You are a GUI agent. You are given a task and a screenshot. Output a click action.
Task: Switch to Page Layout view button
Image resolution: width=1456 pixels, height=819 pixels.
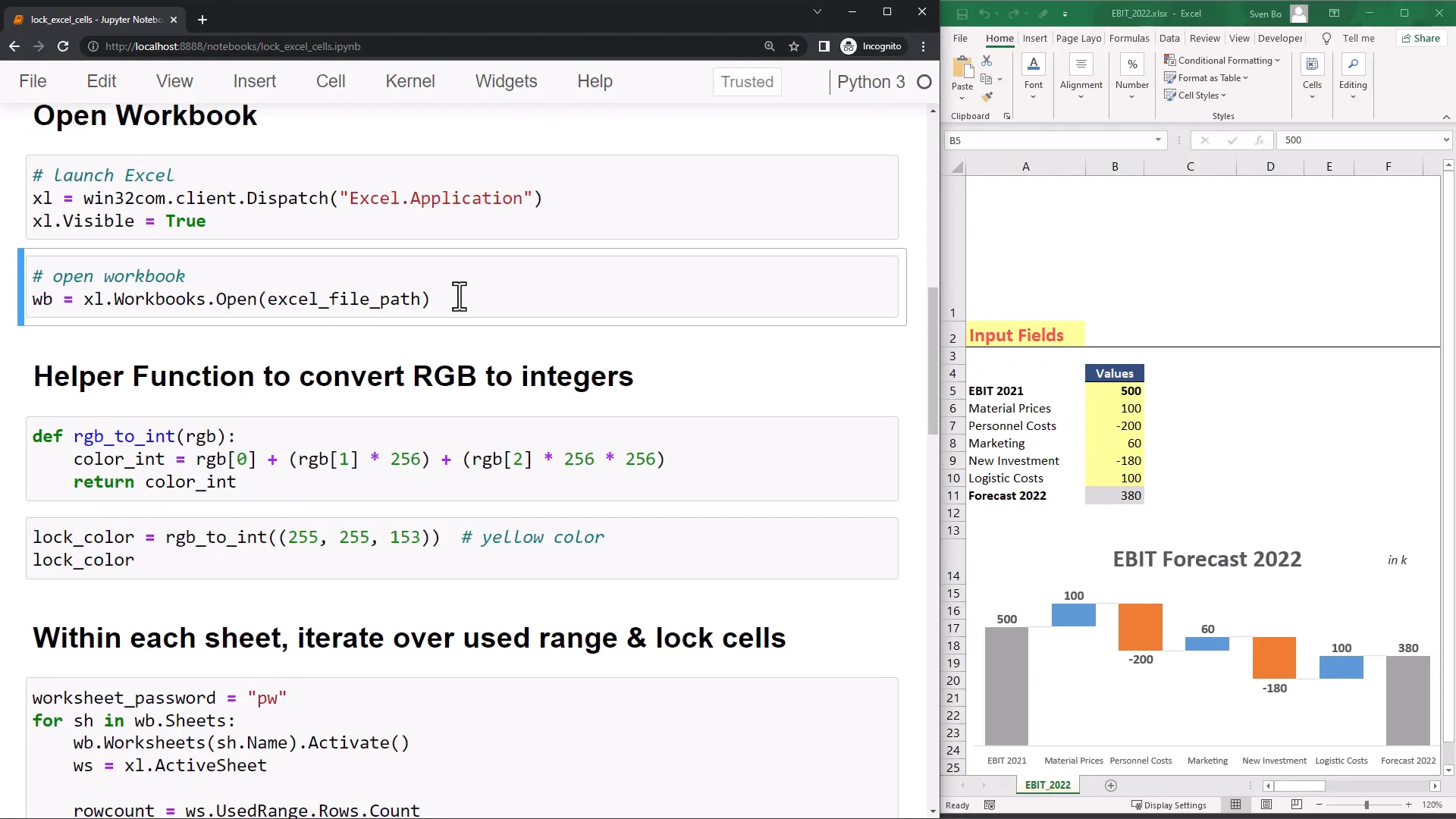(x=1266, y=805)
